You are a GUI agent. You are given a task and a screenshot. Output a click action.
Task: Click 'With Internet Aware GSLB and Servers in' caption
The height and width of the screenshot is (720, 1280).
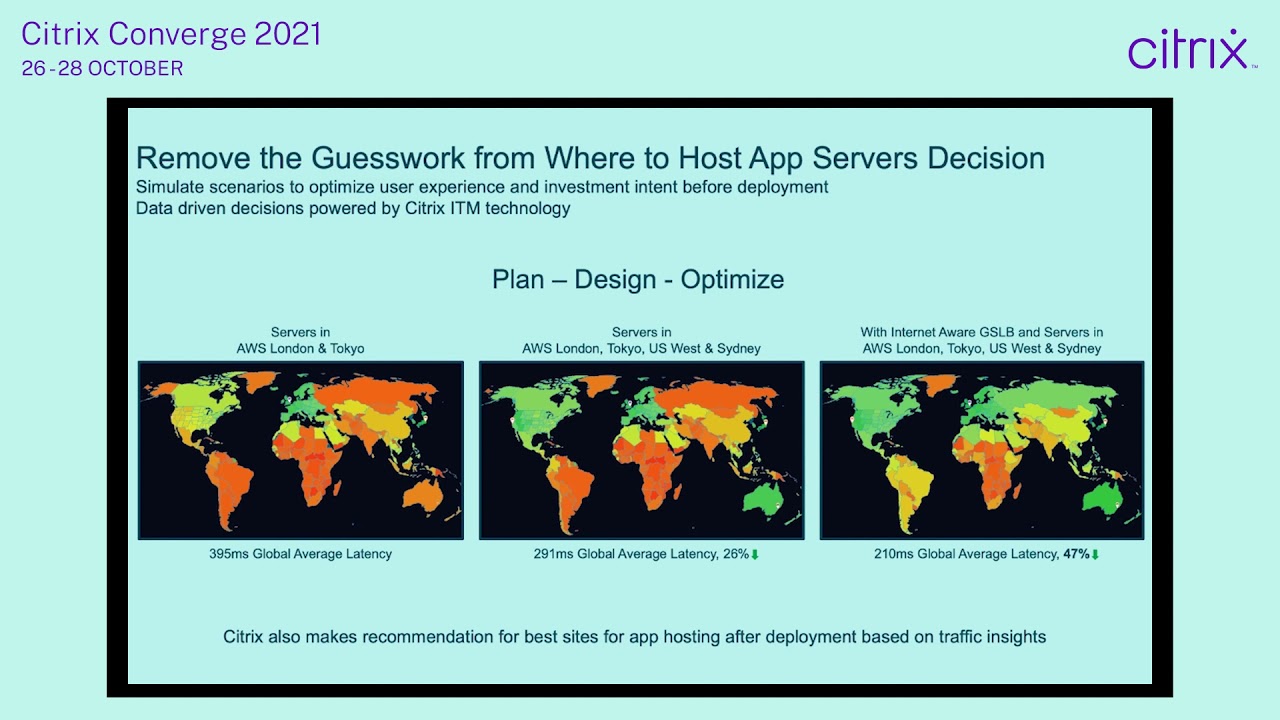(982, 332)
